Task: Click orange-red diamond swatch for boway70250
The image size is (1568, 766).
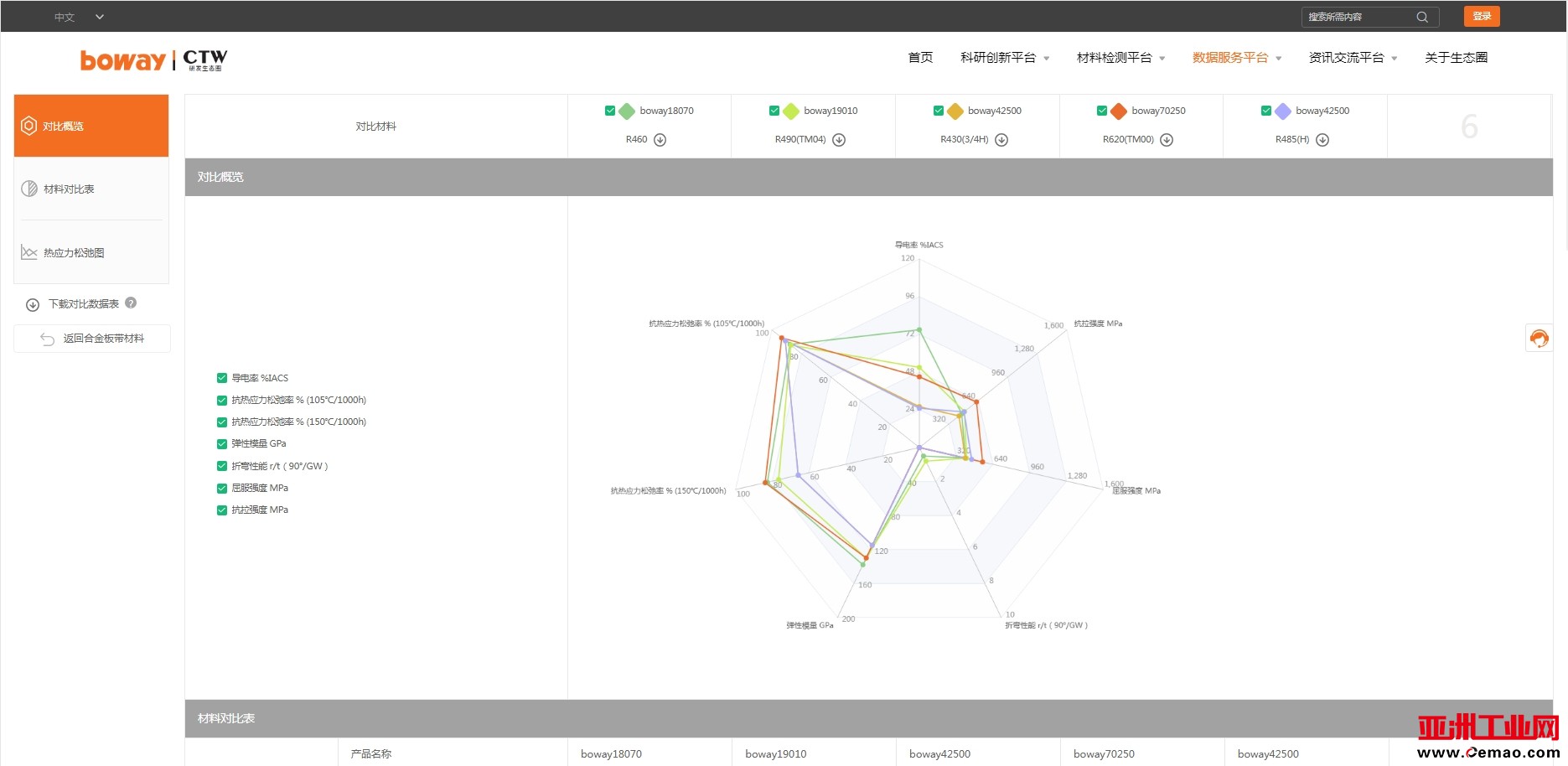Action: point(1119,111)
